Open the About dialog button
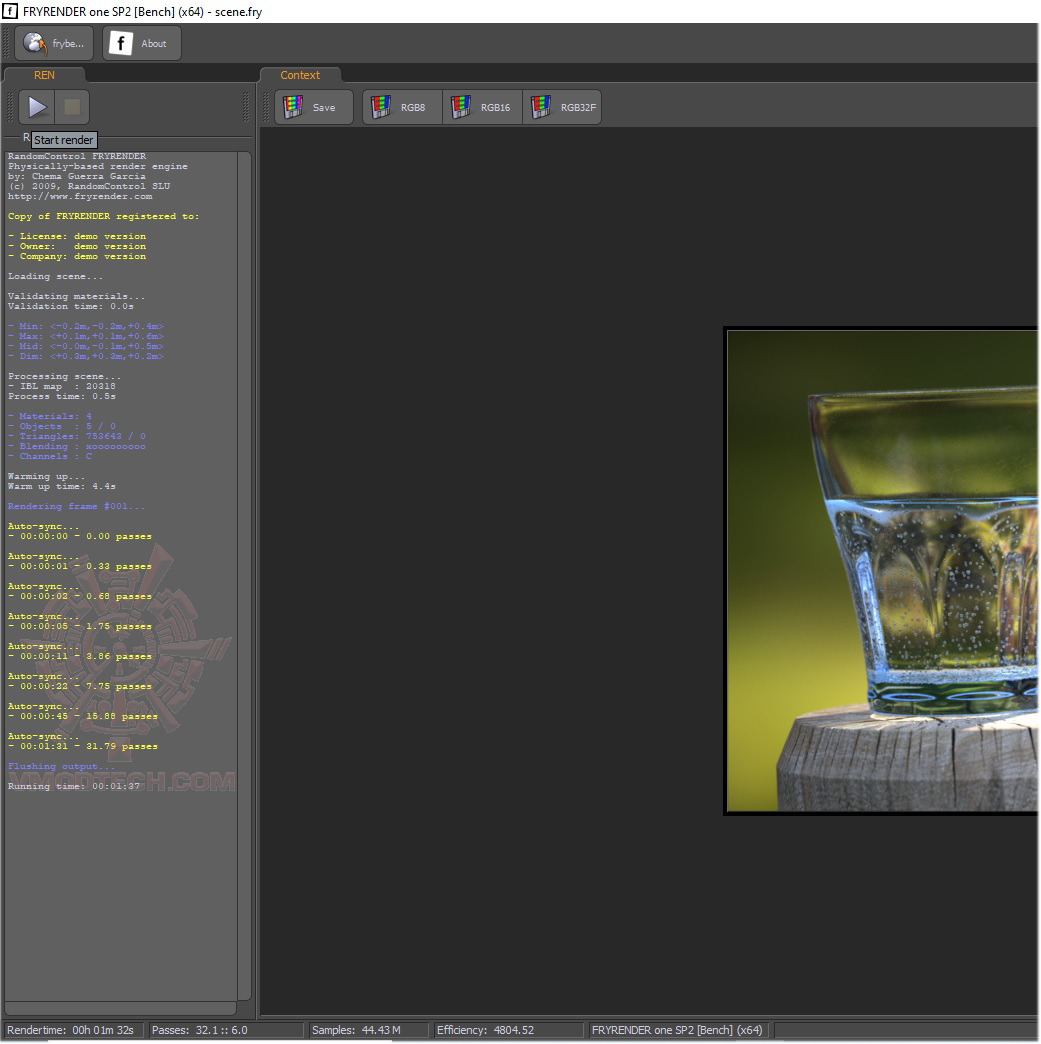 tap(142, 43)
